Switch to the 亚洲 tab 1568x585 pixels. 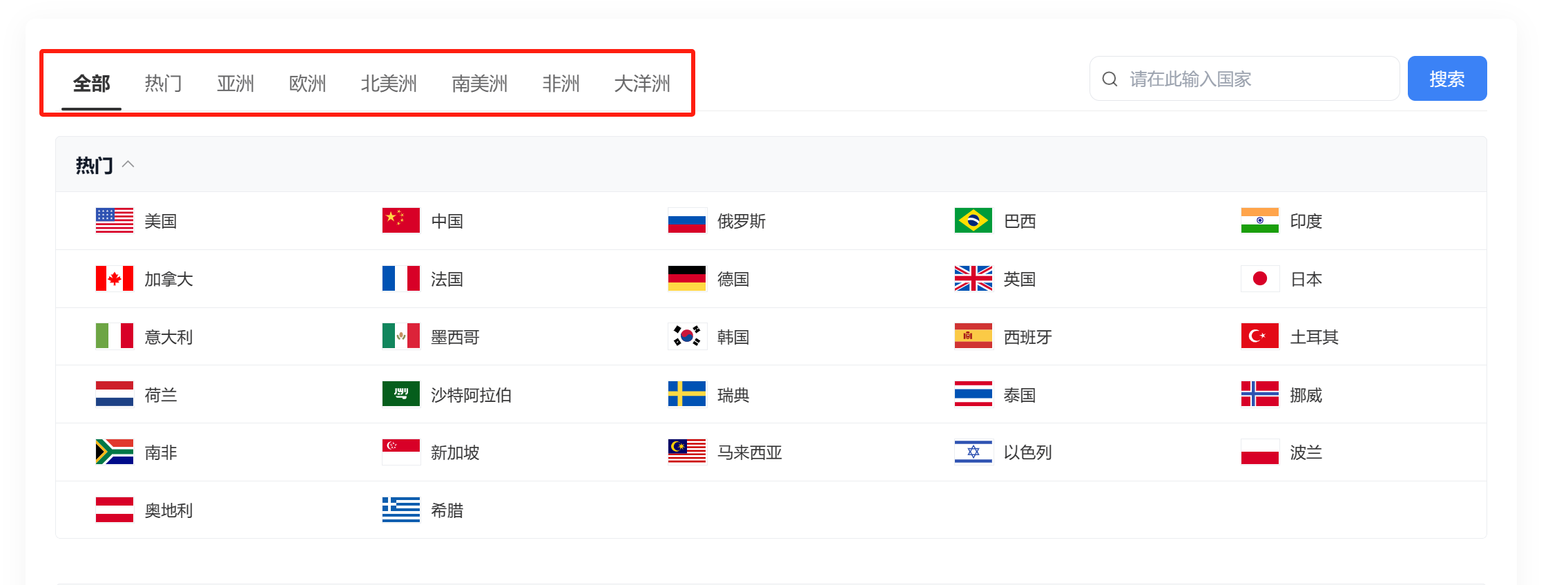point(235,84)
